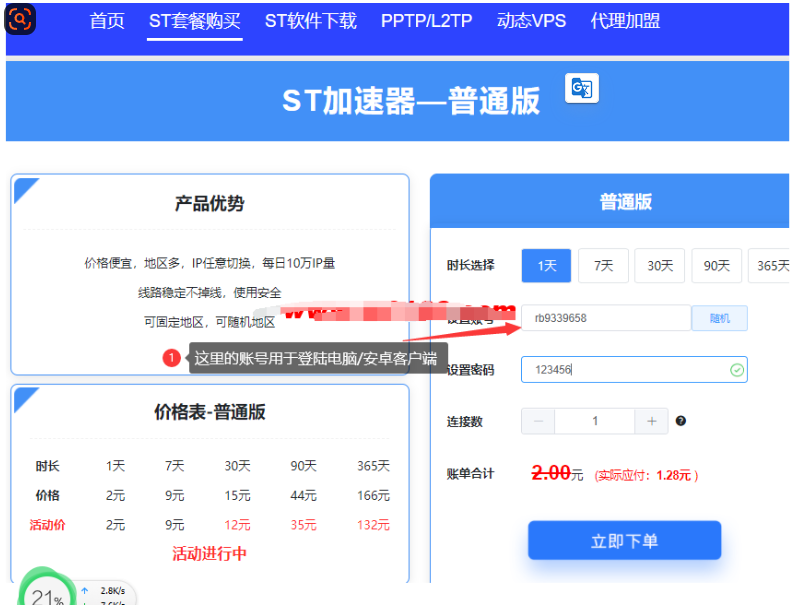Open the 代理加盟 menu item
The width and height of the screenshot is (799, 609).
point(625,21)
